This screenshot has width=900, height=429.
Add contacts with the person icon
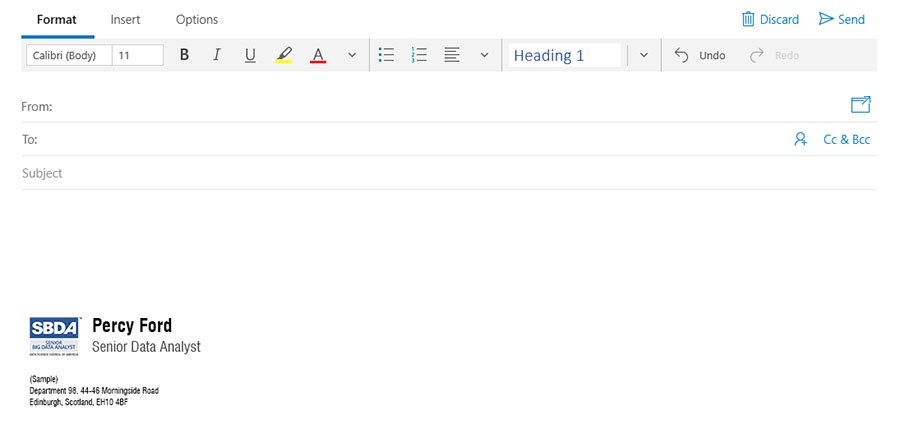tap(800, 139)
